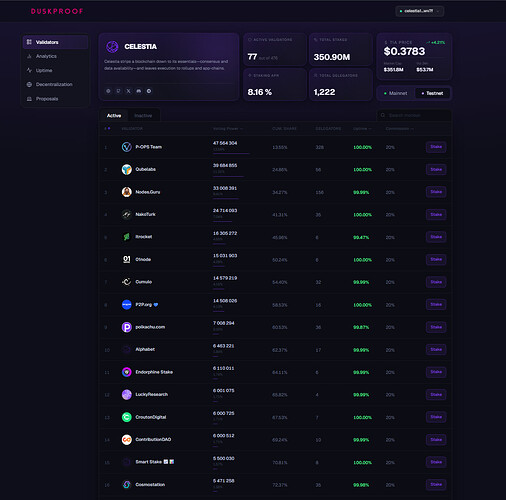Open the Analytics sidebar icon
The image size is (506, 500).
tap(29, 56)
